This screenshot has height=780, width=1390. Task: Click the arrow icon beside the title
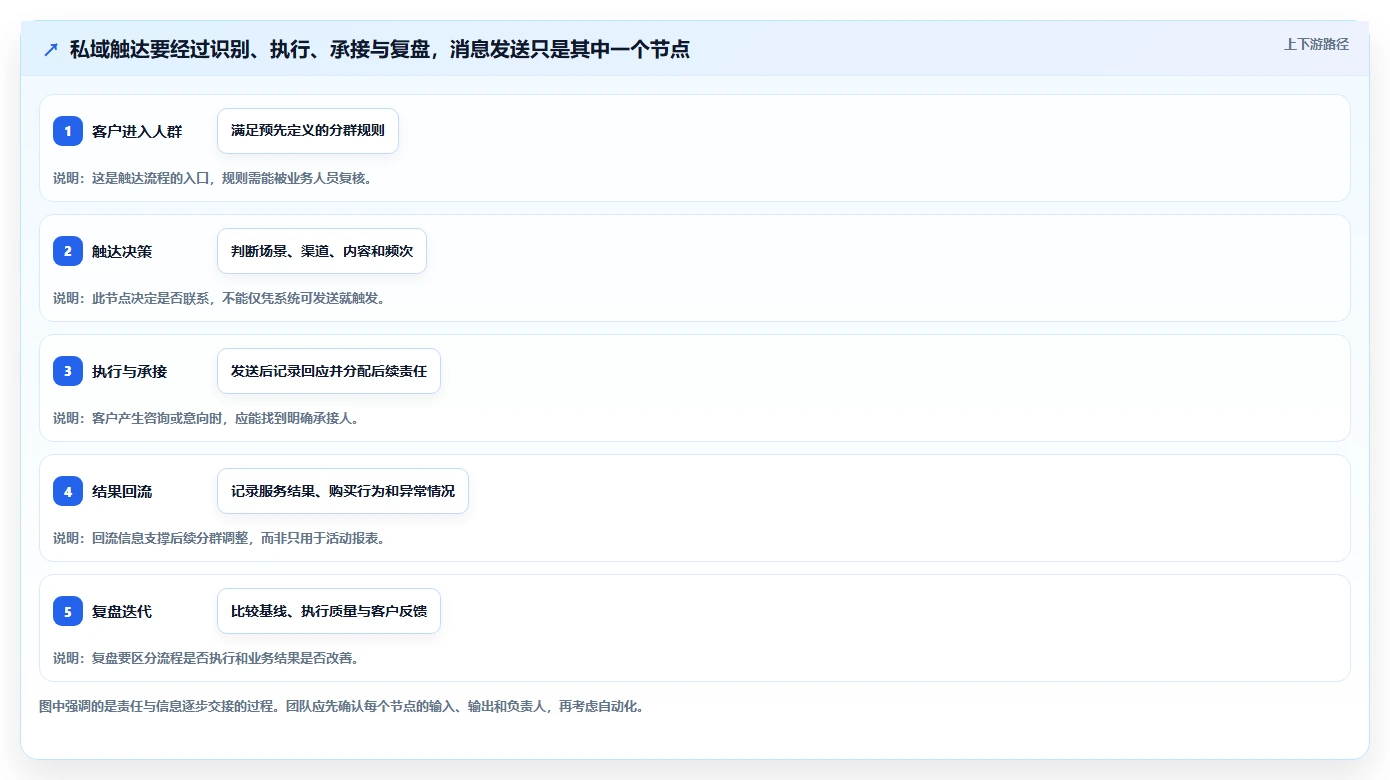(x=51, y=49)
